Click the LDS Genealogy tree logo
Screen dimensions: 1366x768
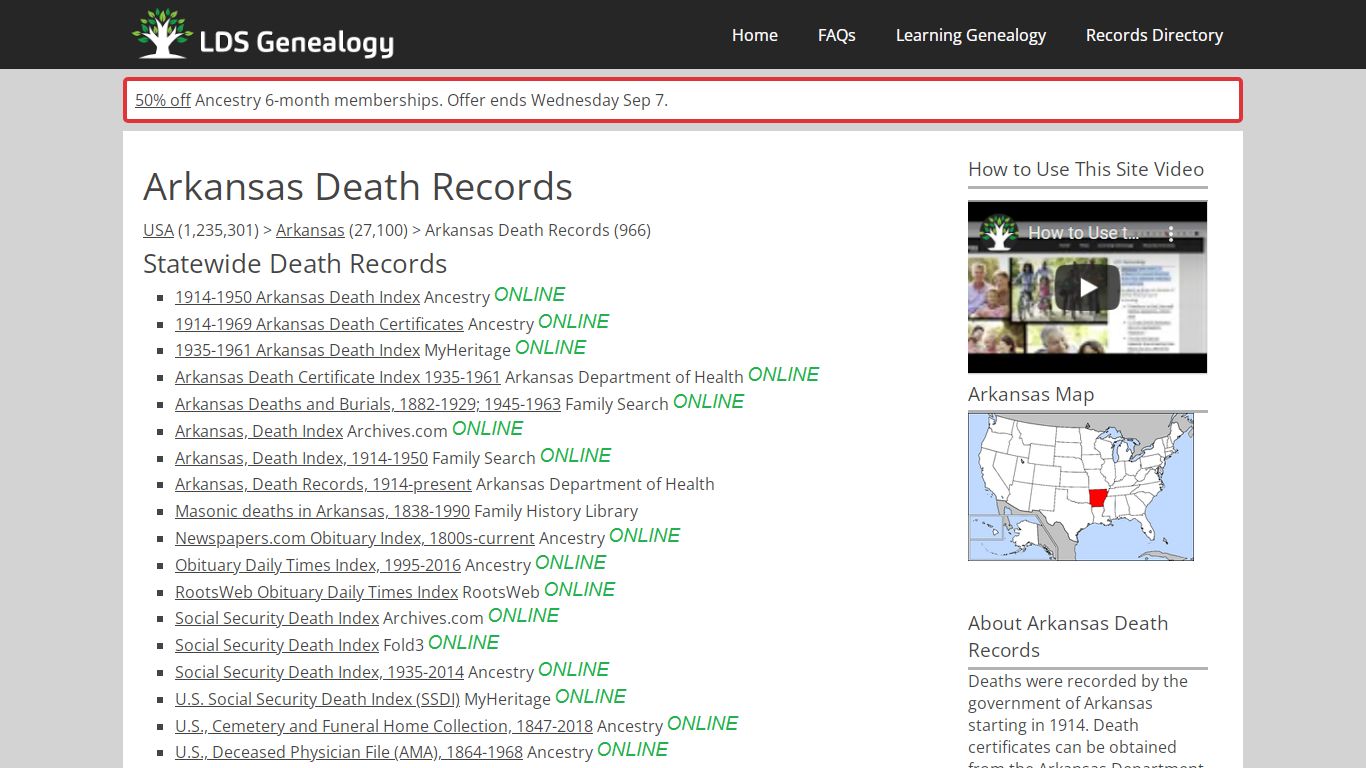coord(263,34)
